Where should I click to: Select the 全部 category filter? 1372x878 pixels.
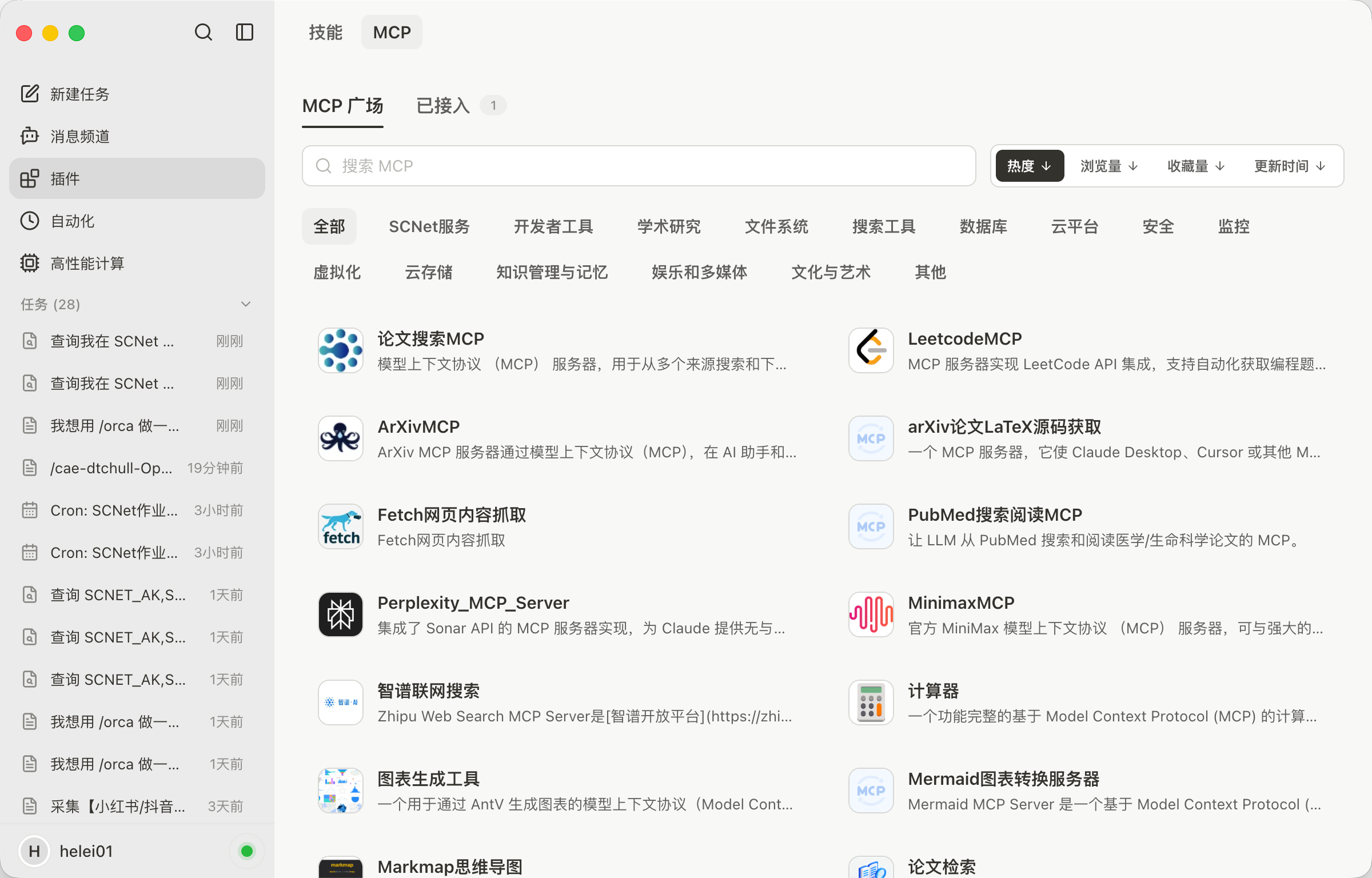329,226
